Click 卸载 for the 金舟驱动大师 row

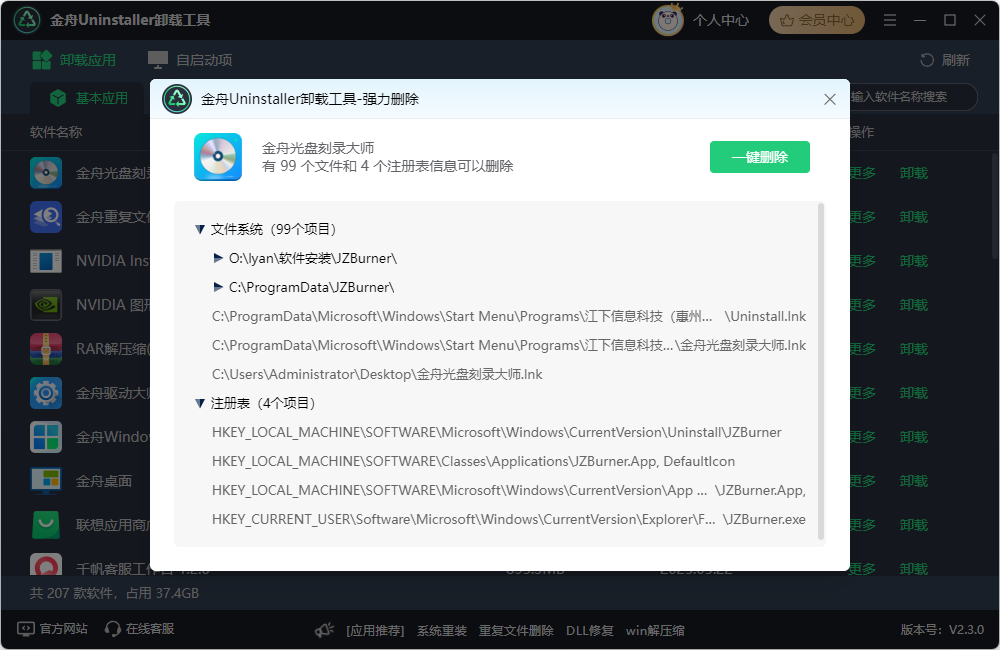click(913, 393)
